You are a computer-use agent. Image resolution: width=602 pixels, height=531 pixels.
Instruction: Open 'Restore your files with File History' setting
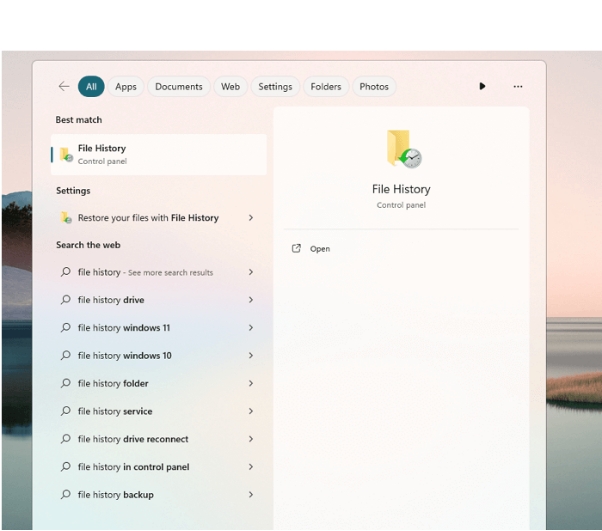[x=148, y=218]
